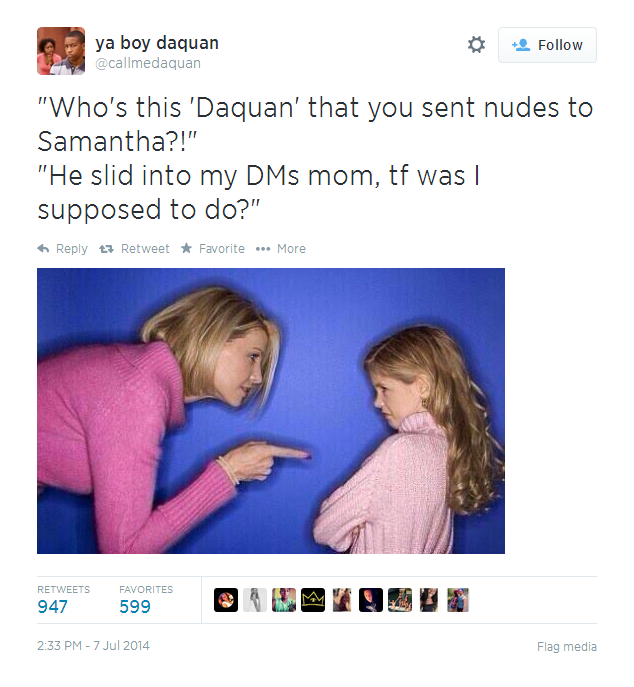Click the Favorite star icon
The height and width of the screenshot is (687, 634).
pos(186,248)
